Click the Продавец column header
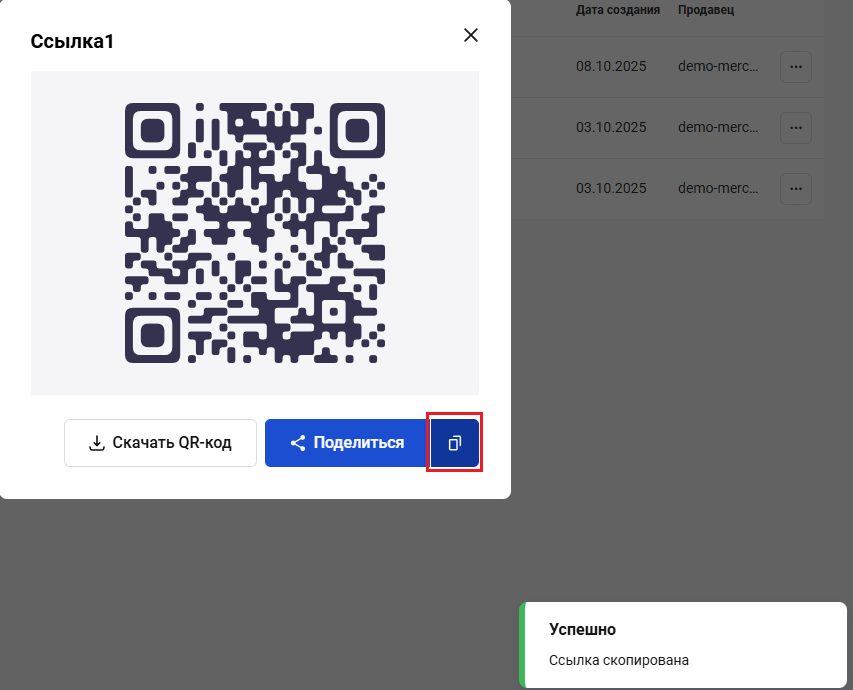853x690 pixels. 706,10
